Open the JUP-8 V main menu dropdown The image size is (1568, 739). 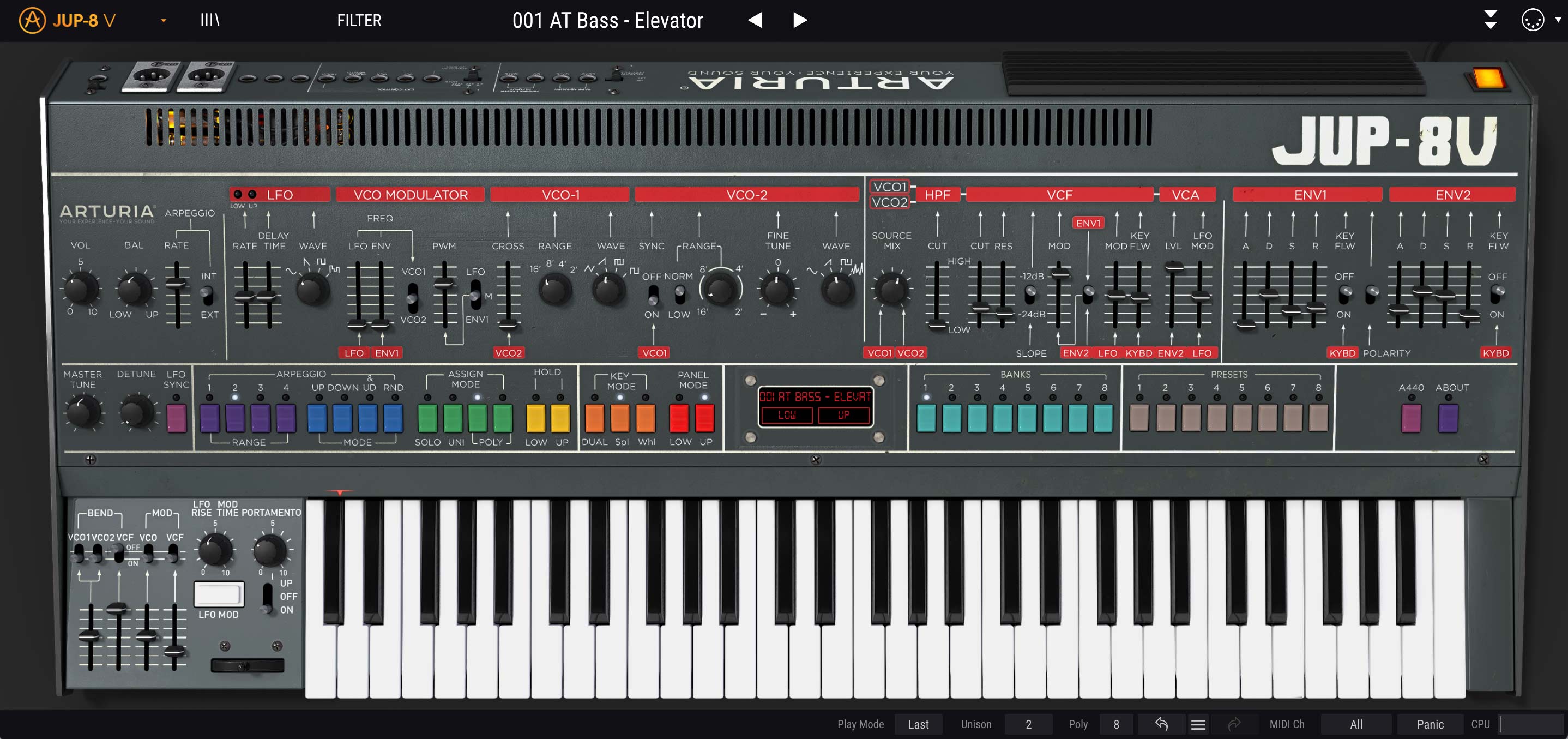pyautogui.click(x=163, y=20)
